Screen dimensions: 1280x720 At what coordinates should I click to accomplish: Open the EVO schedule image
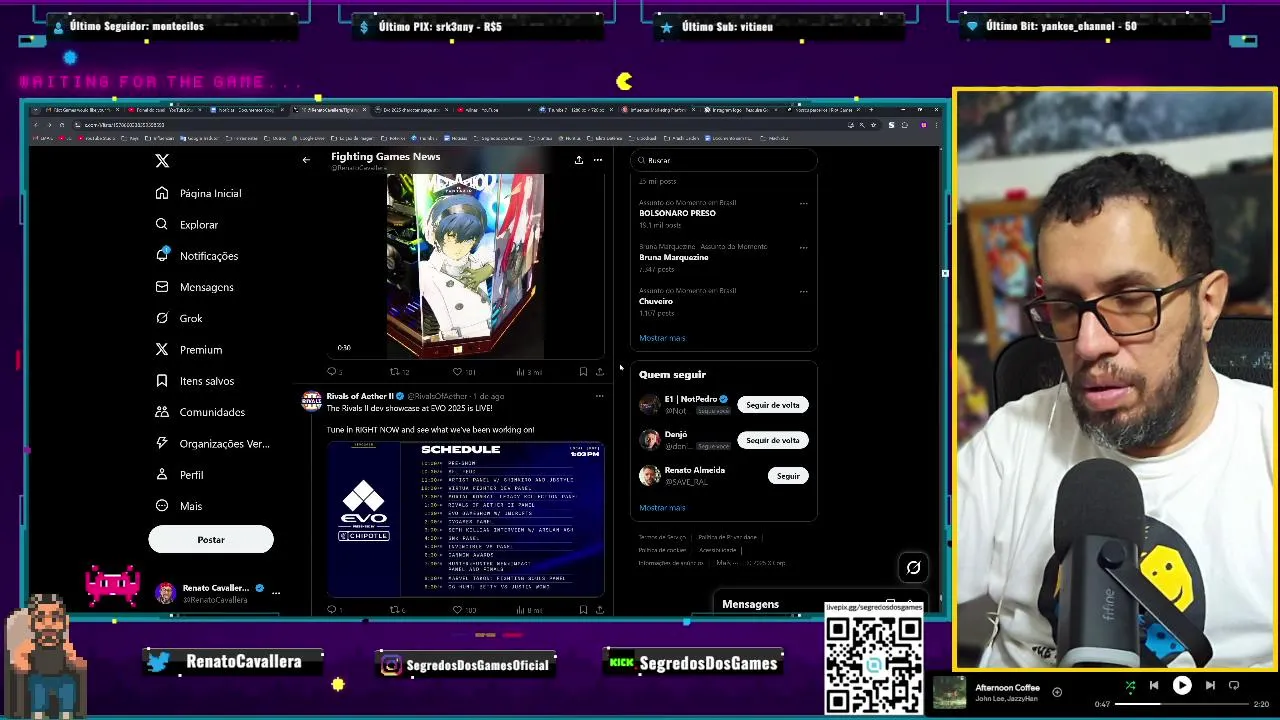point(465,519)
